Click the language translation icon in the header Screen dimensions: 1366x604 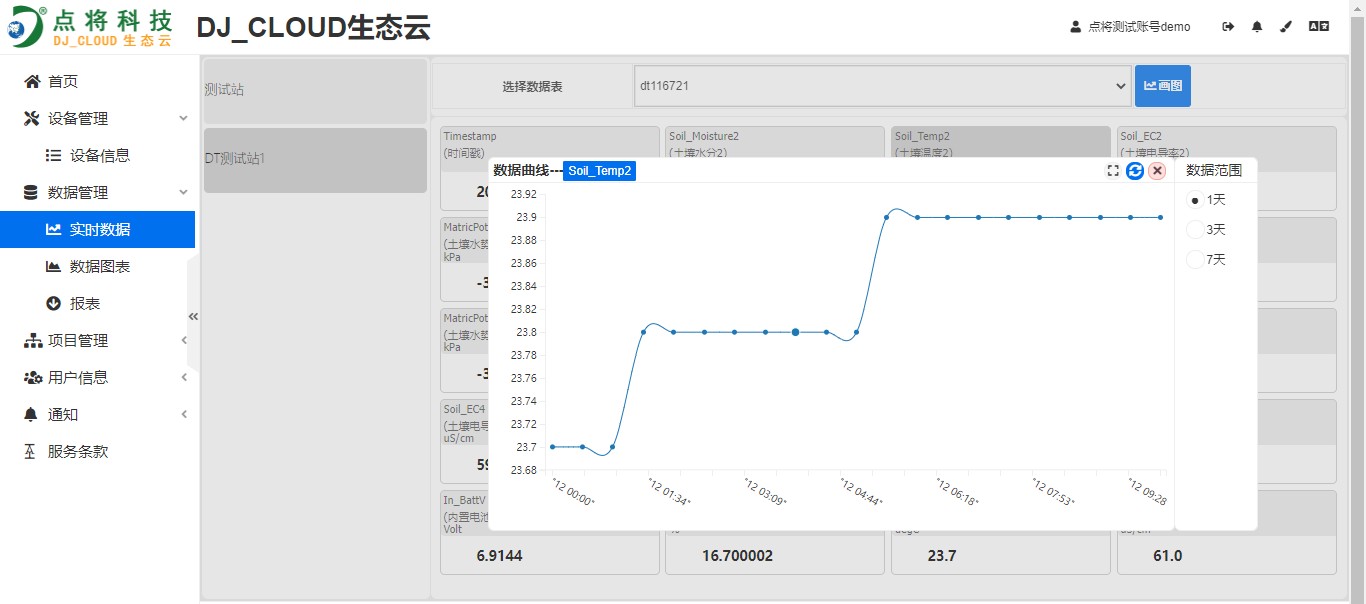click(x=1318, y=26)
